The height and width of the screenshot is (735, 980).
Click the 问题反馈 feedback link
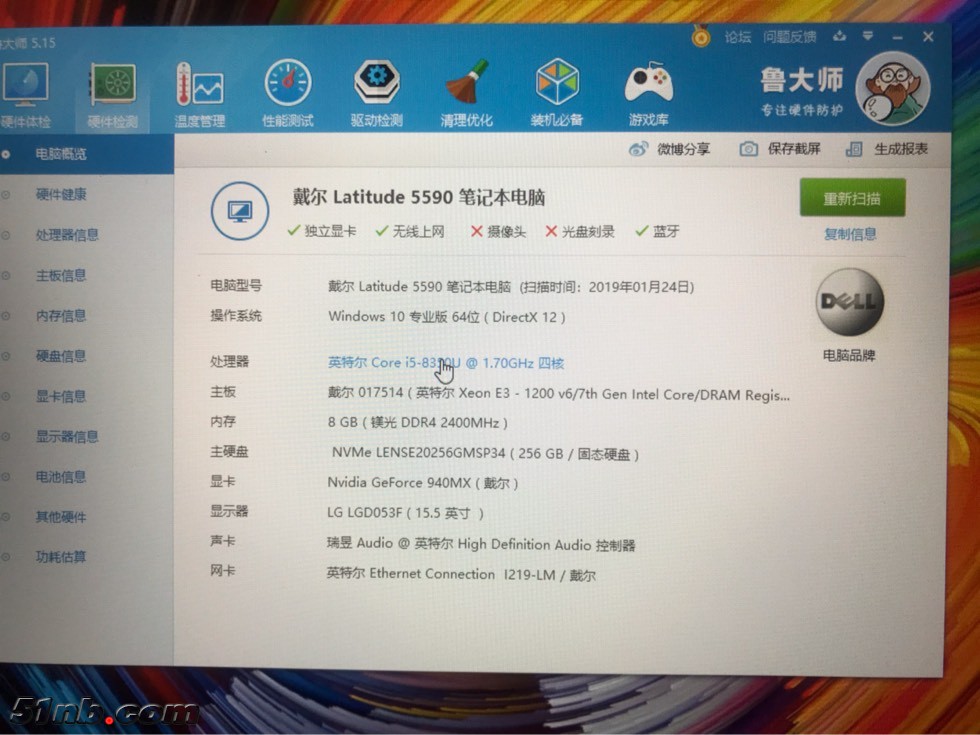pyautogui.click(x=790, y=37)
